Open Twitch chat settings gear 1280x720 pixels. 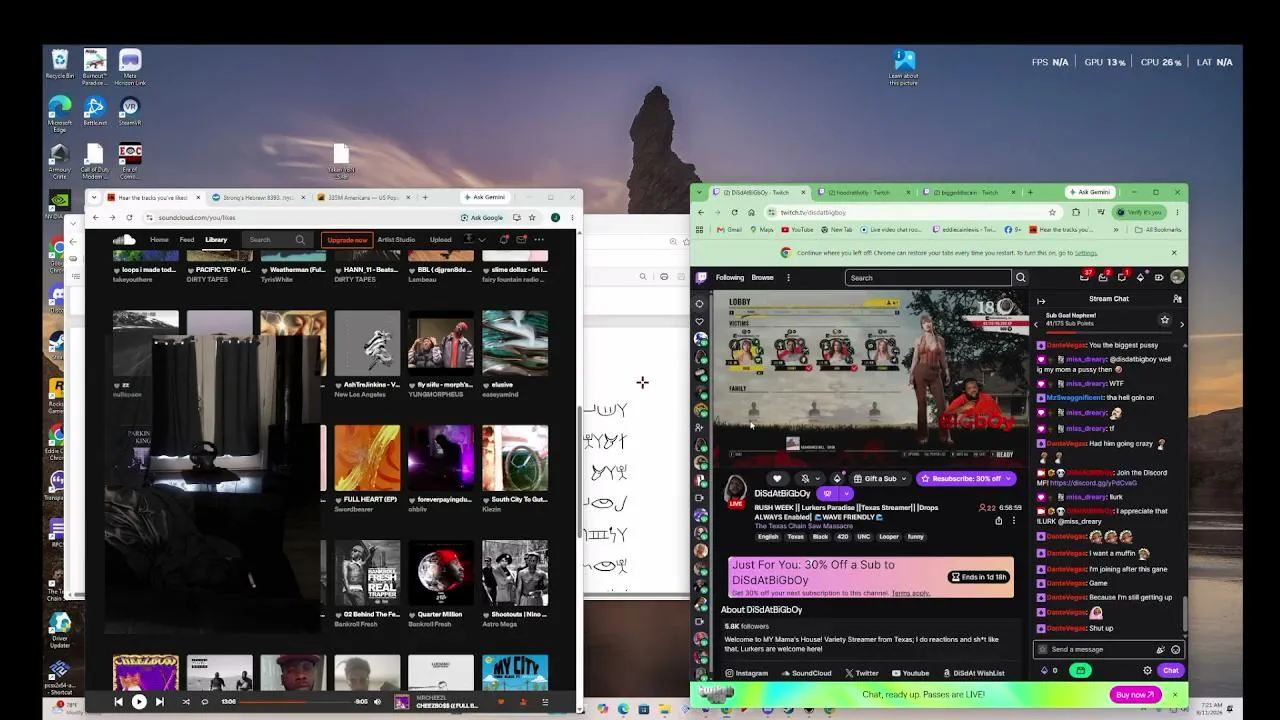click(x=1147, y=670)
